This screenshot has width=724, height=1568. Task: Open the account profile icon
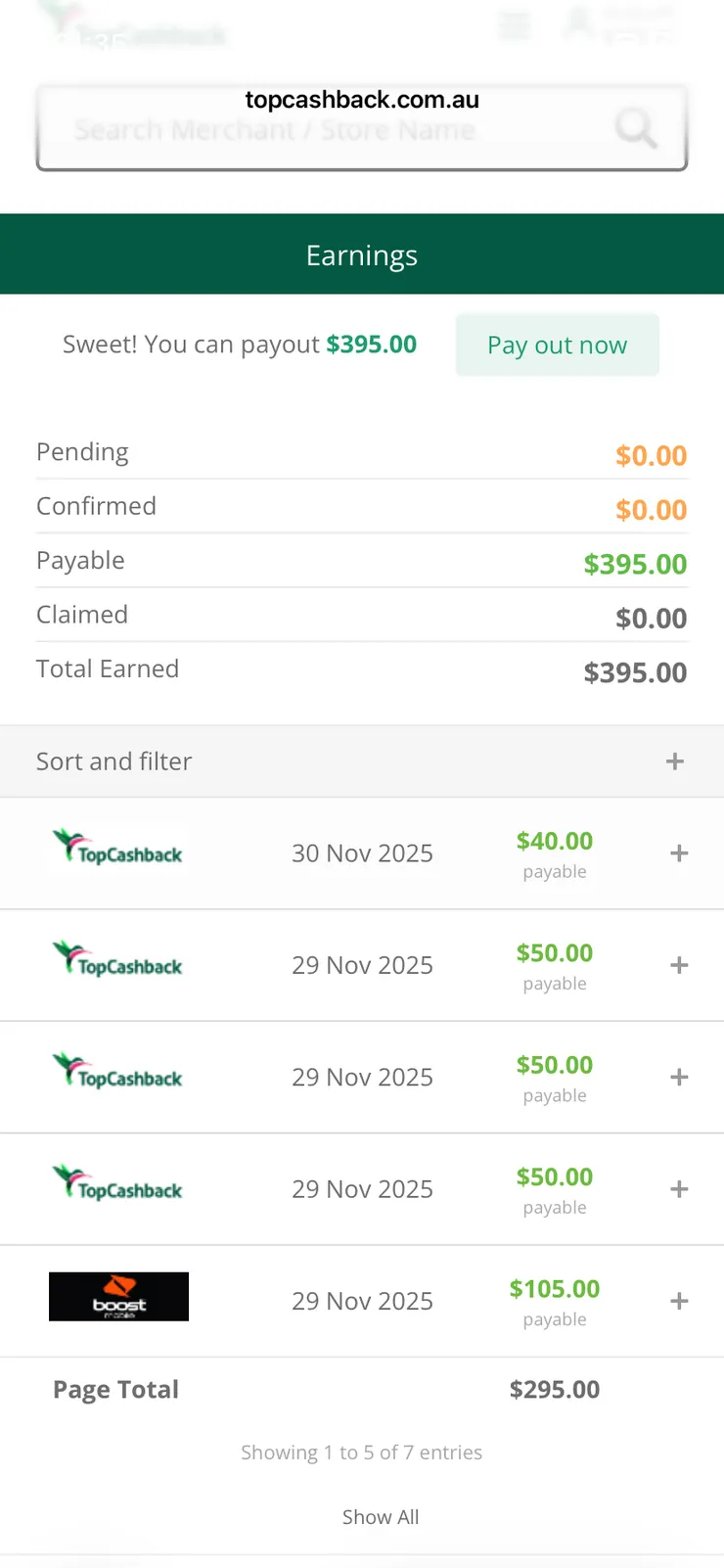tap(578, 23)
